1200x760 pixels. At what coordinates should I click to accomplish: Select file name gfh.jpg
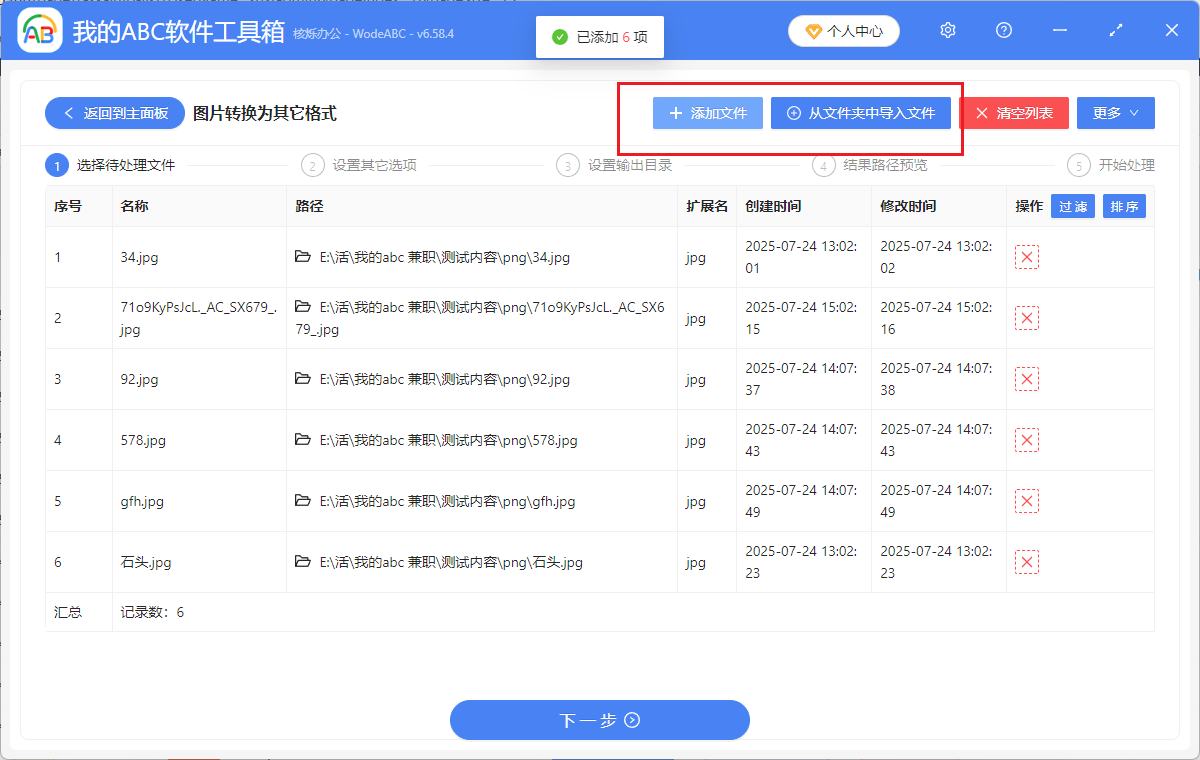tap(142, 501)
